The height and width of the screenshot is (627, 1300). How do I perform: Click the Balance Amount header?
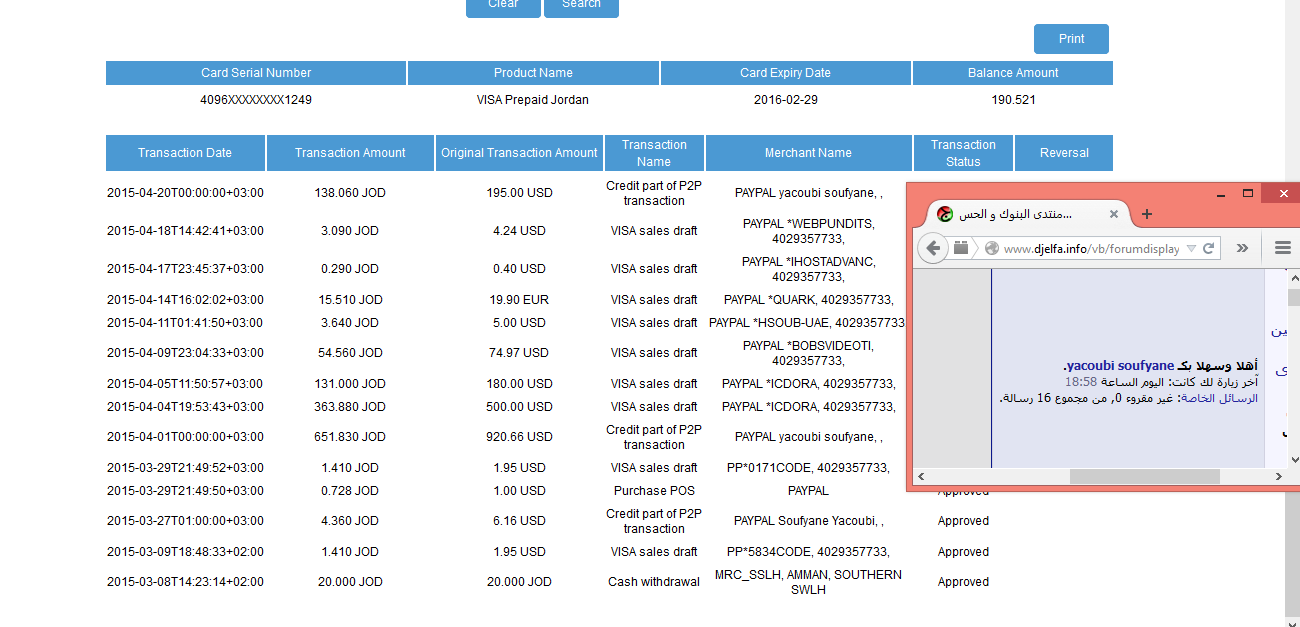[x=1013, y=73]
